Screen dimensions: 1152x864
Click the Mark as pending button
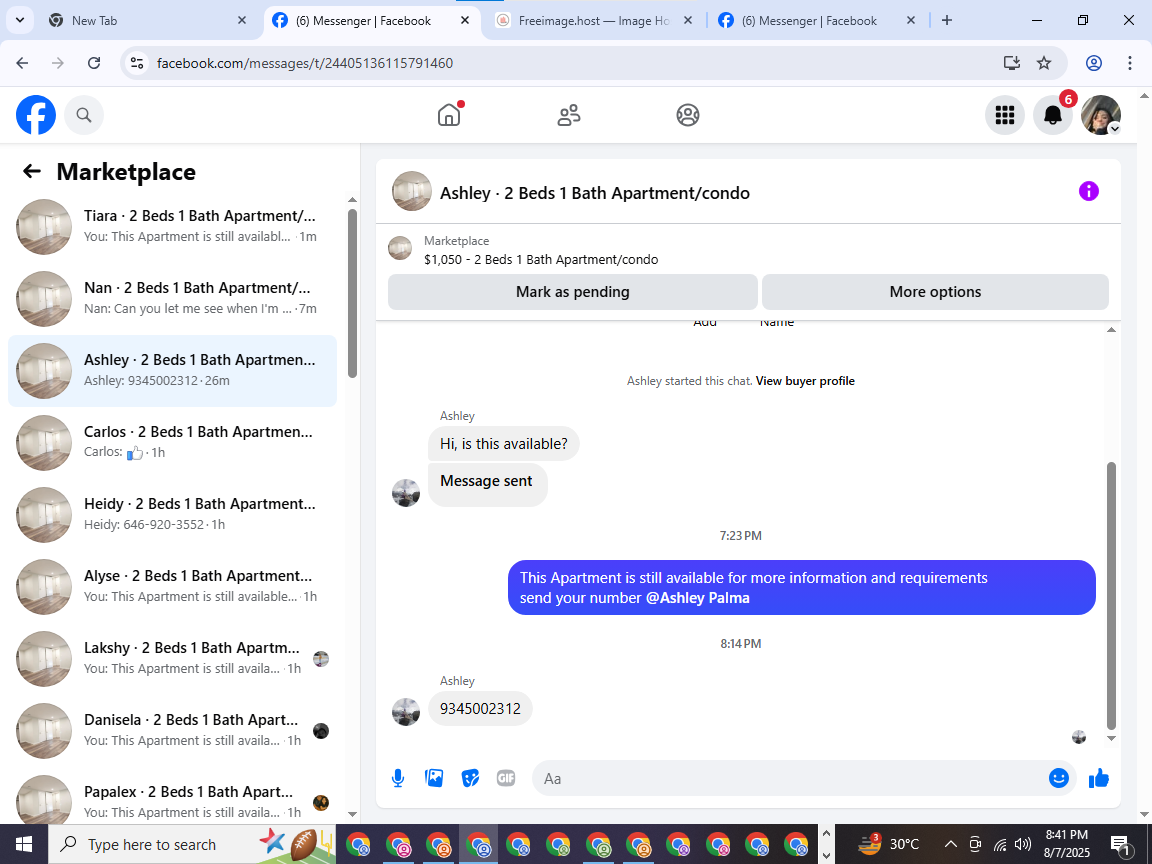pyautogui.click(x=573, y=292)
